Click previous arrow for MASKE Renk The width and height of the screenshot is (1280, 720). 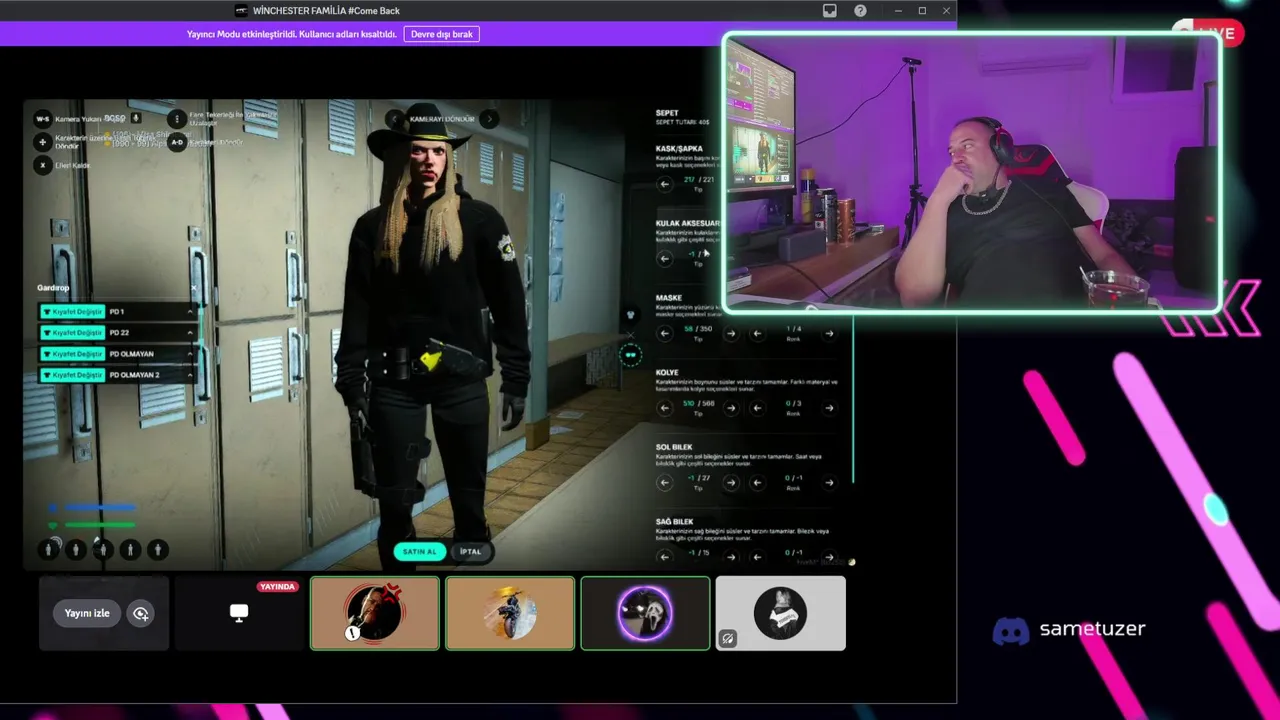click(x=757, y=333)
